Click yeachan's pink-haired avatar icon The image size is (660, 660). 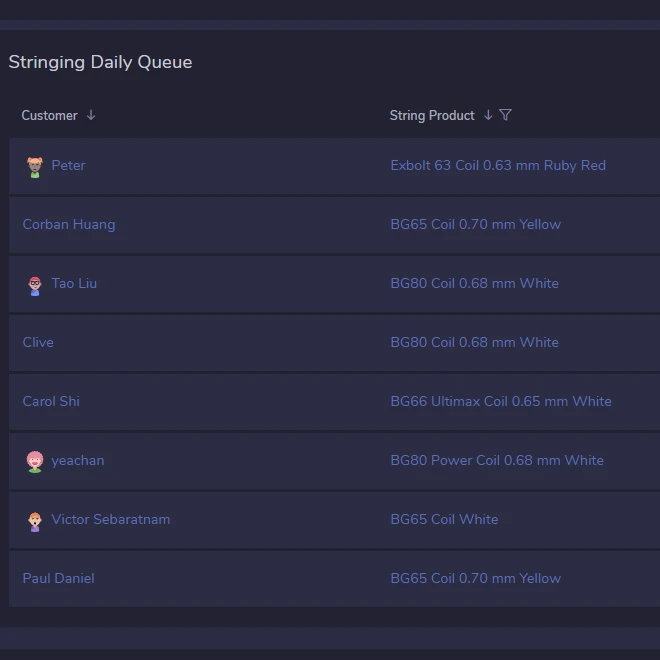pyautogui.click(x=35, y=461)
